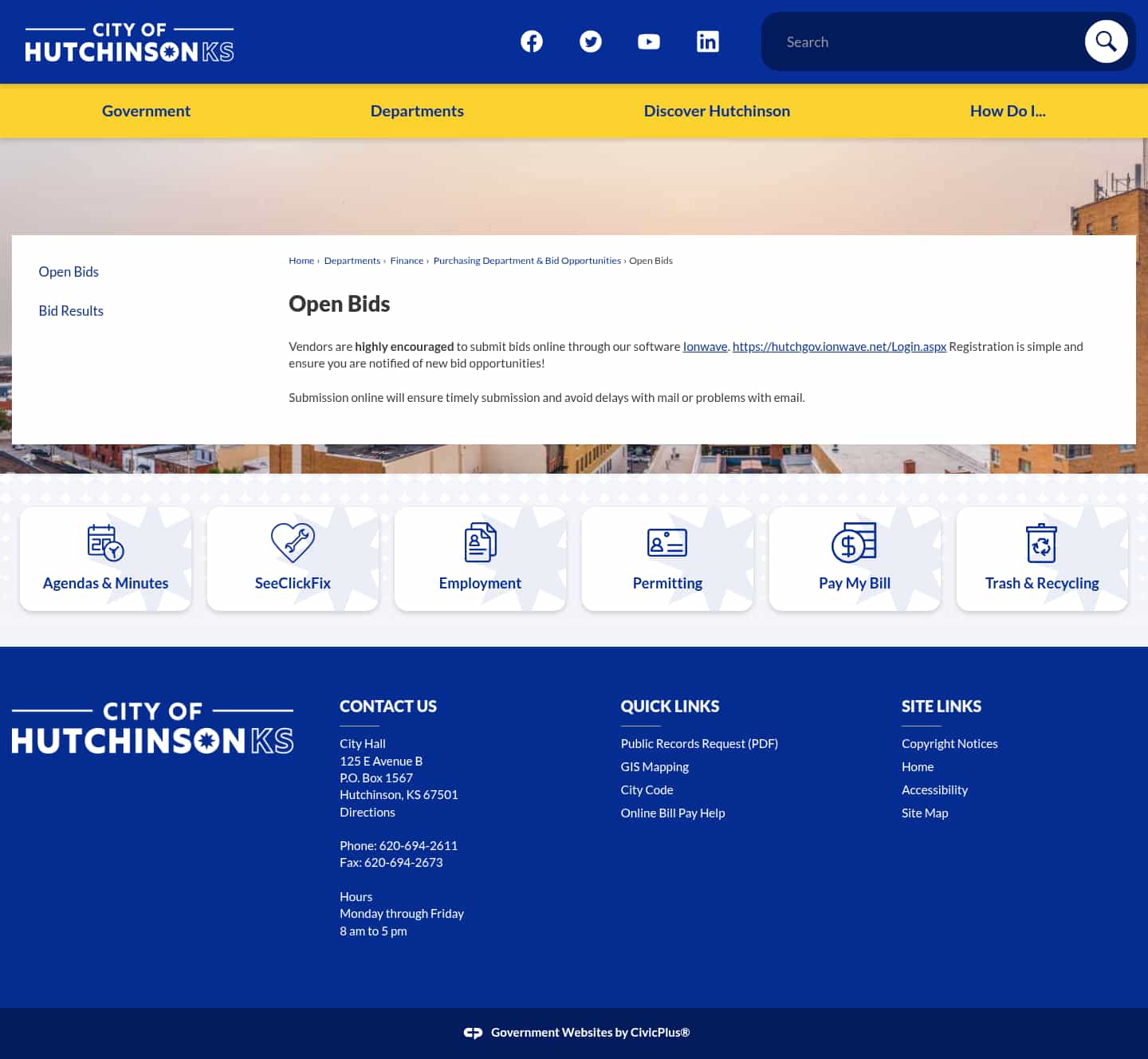Click the search magnifying glass icon
The image size is (1148, 1059).
1106,41
